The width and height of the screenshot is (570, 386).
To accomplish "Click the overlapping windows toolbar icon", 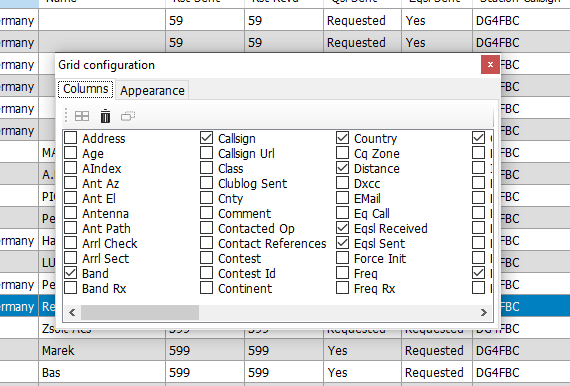I will click(x=128, y=116).
